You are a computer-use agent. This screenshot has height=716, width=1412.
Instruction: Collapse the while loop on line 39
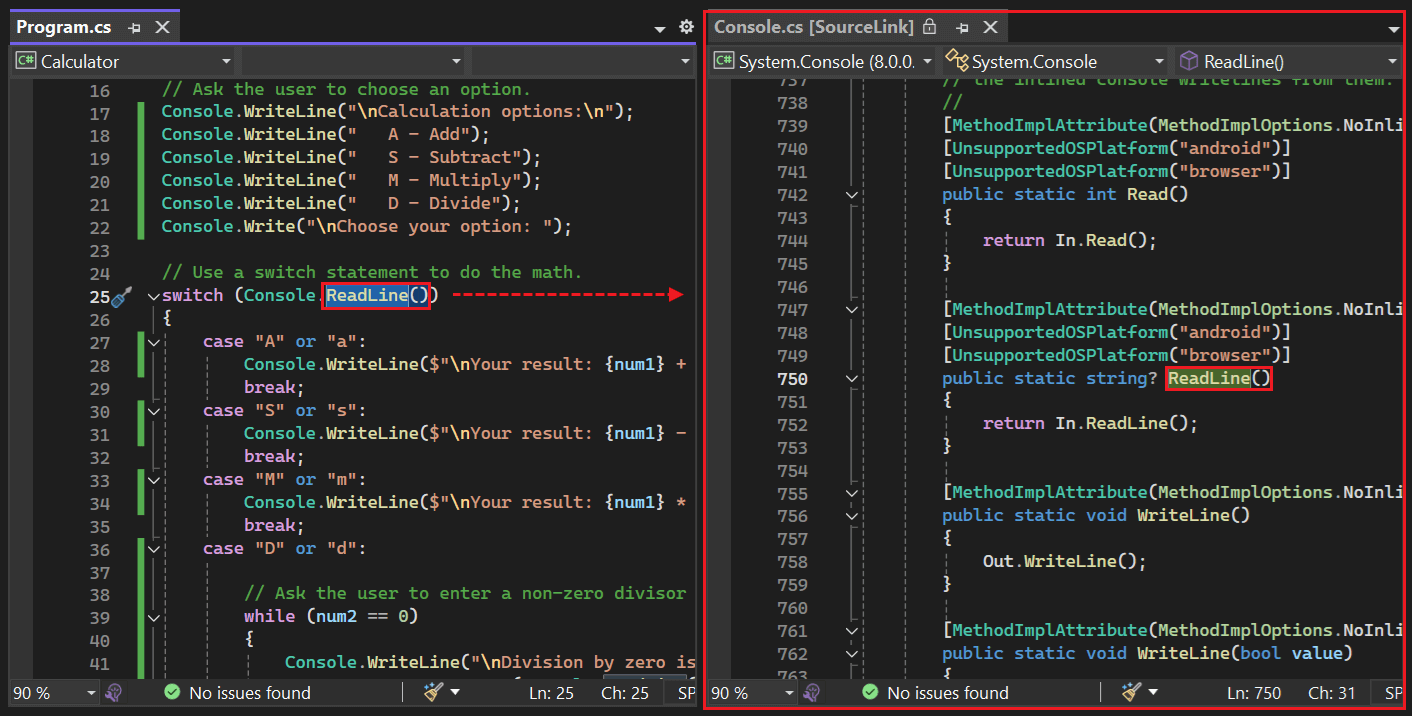click(153, 617)
